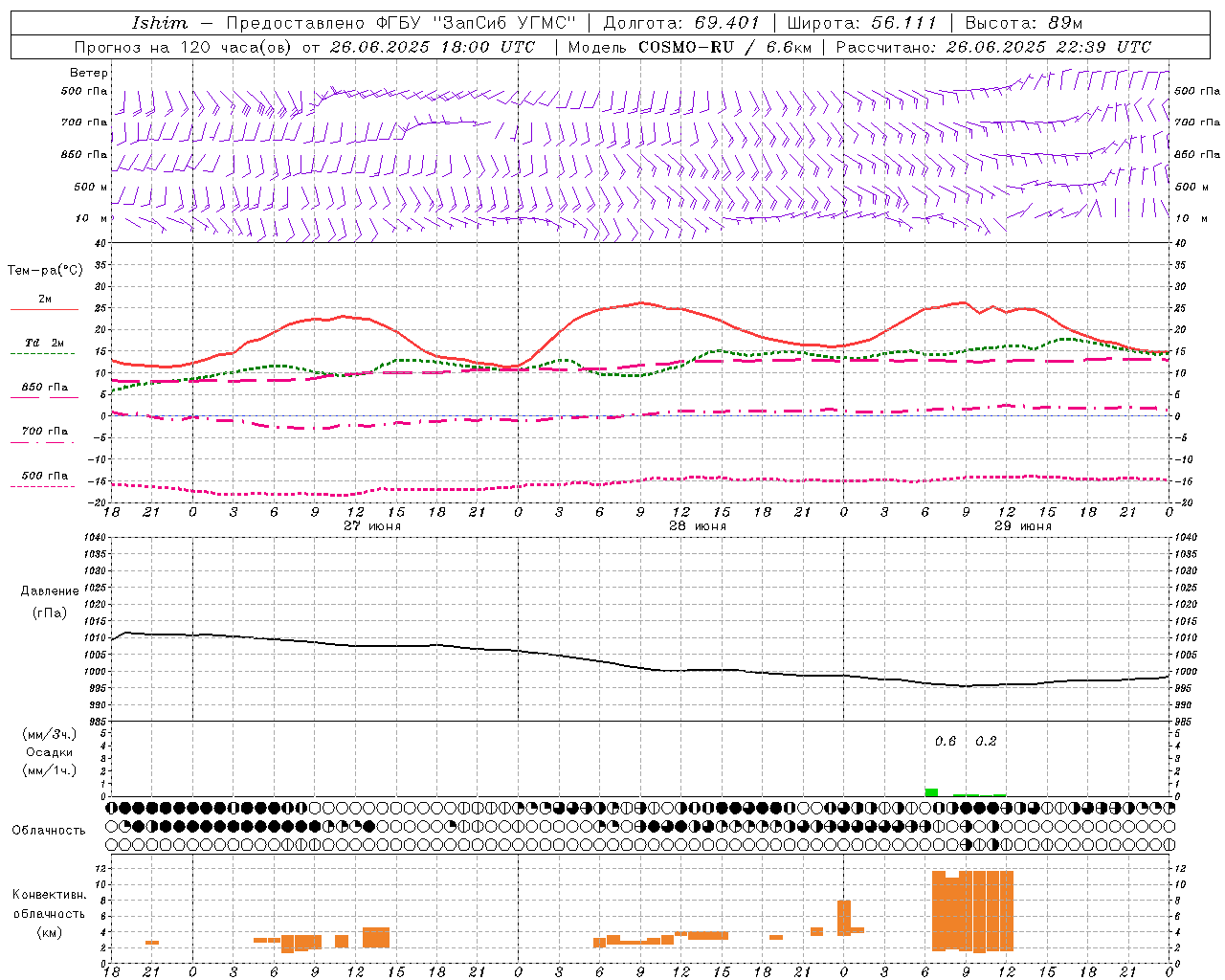Click the "(мм/3ч.)" precipitation unit label
The height and width of the screenshot is (980, 1225).
pos(50,734)
